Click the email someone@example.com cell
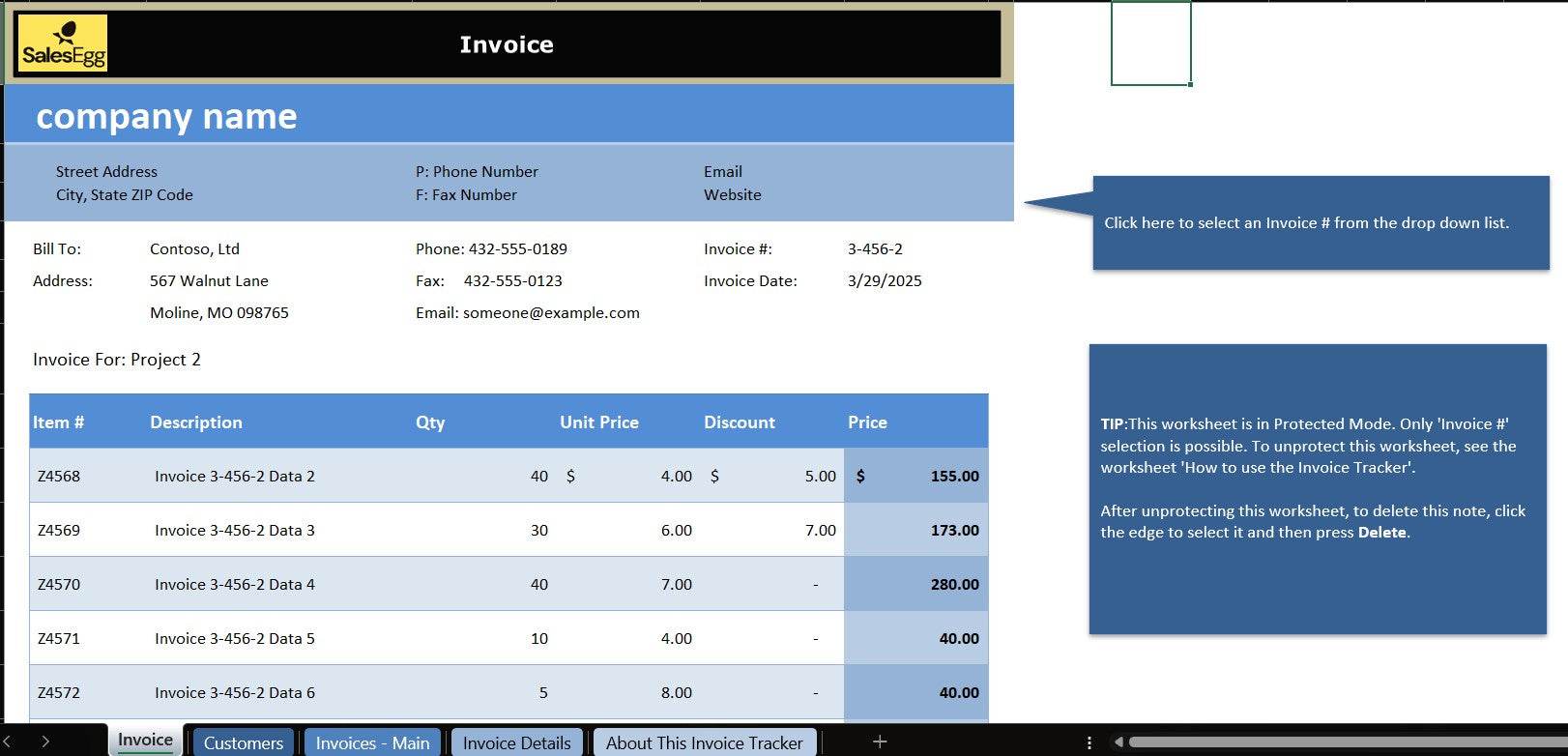Viewport: 1568px width, 756px height. click(528, 313)
